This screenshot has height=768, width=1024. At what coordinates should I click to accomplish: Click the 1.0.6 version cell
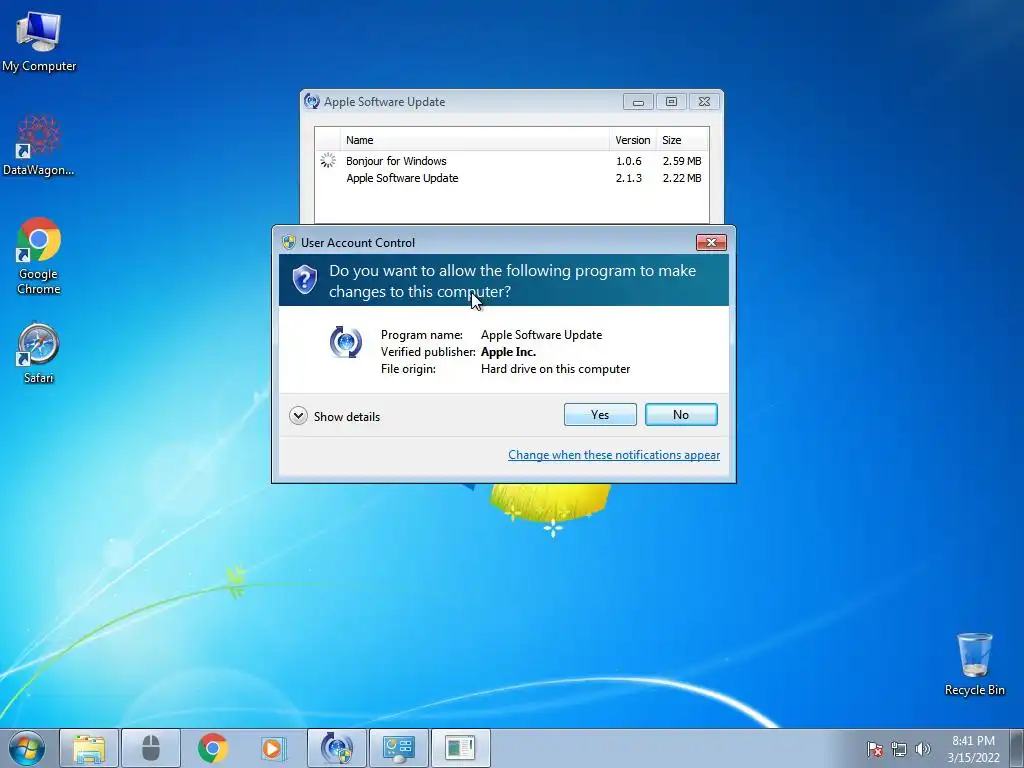[x=628, y=161]
